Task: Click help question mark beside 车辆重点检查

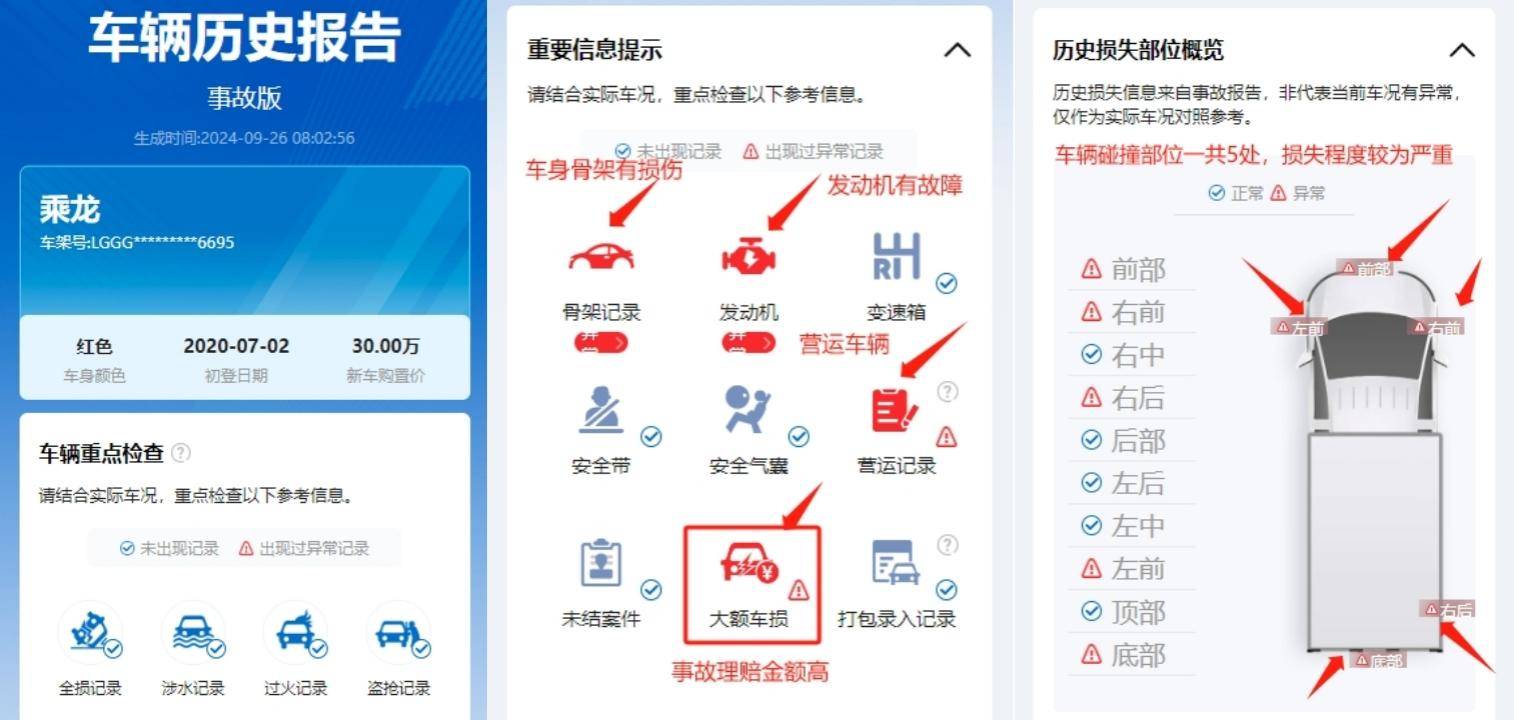Action: coord(181,453)
